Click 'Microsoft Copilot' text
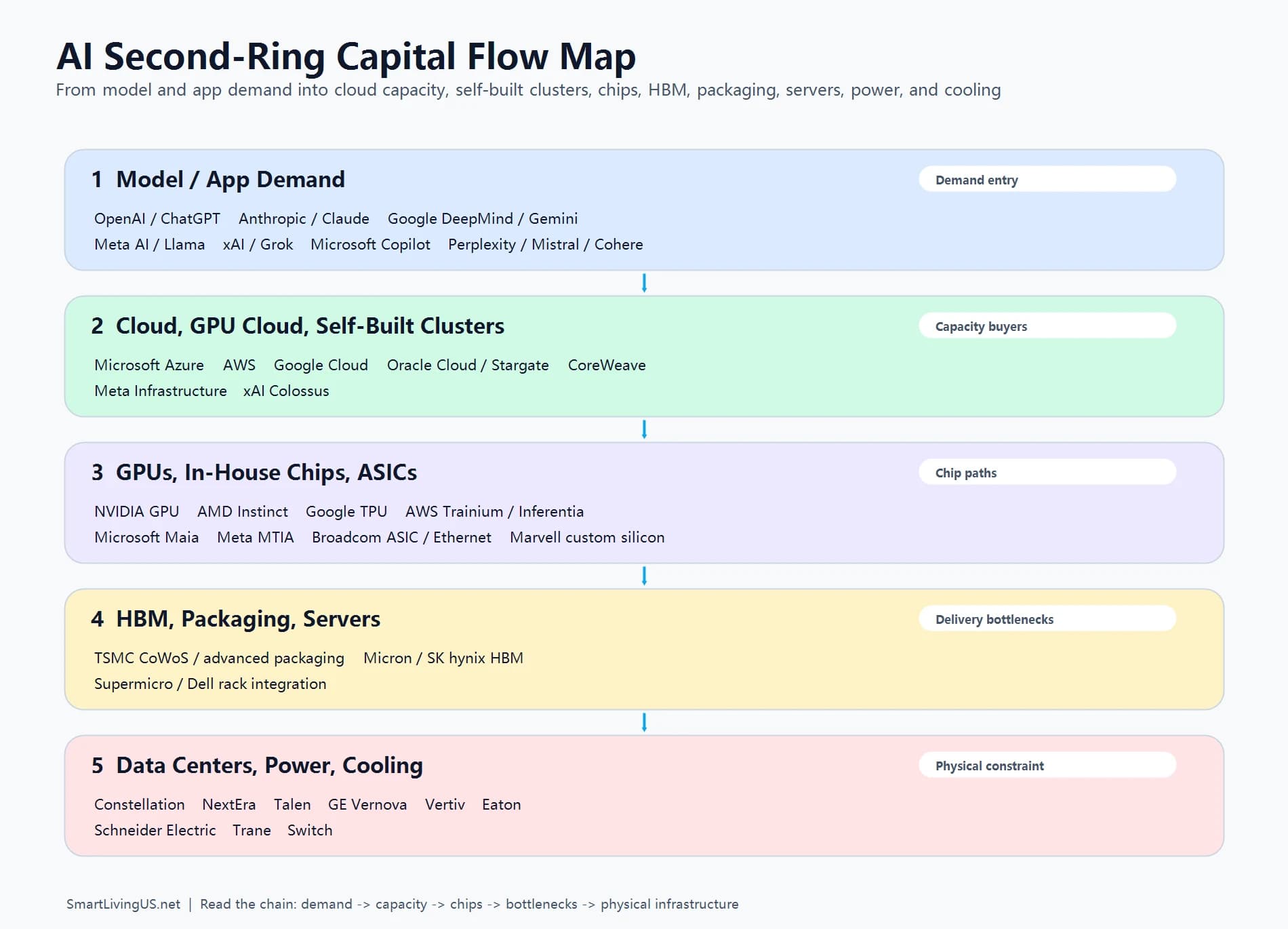 point(370,244)
